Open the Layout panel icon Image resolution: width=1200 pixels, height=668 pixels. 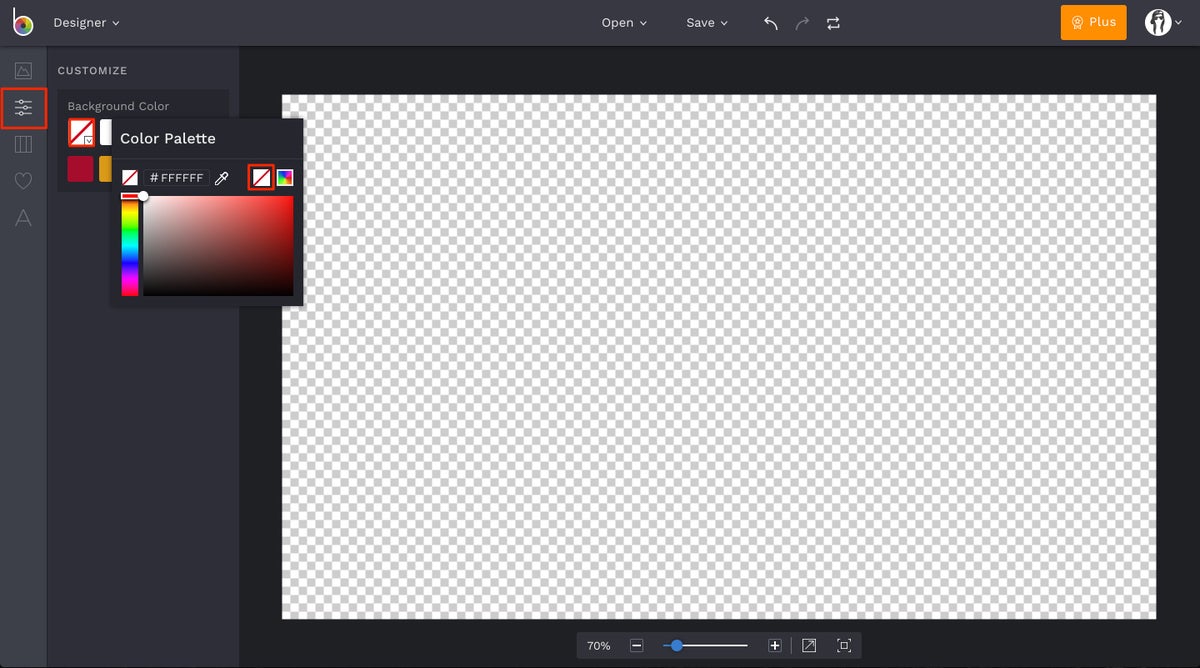click(x=24, y=144)
